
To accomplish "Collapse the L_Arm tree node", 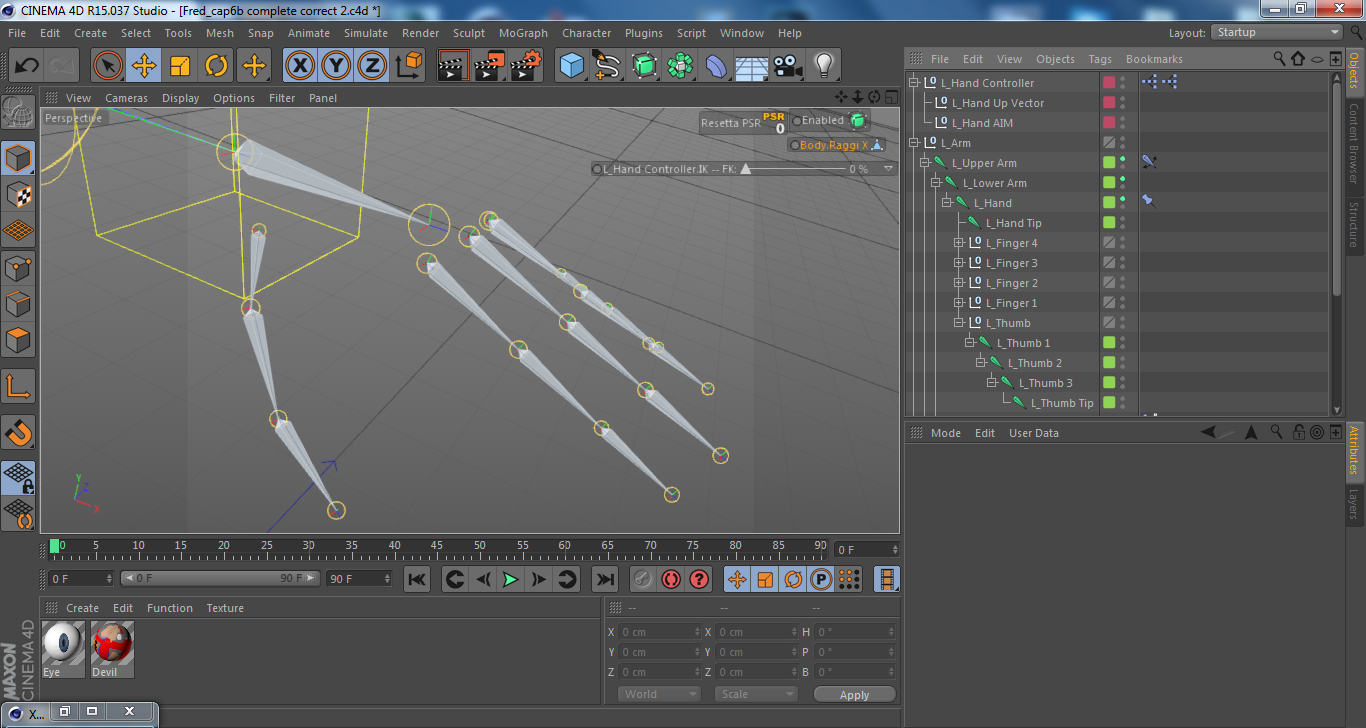I will (914, 143).
